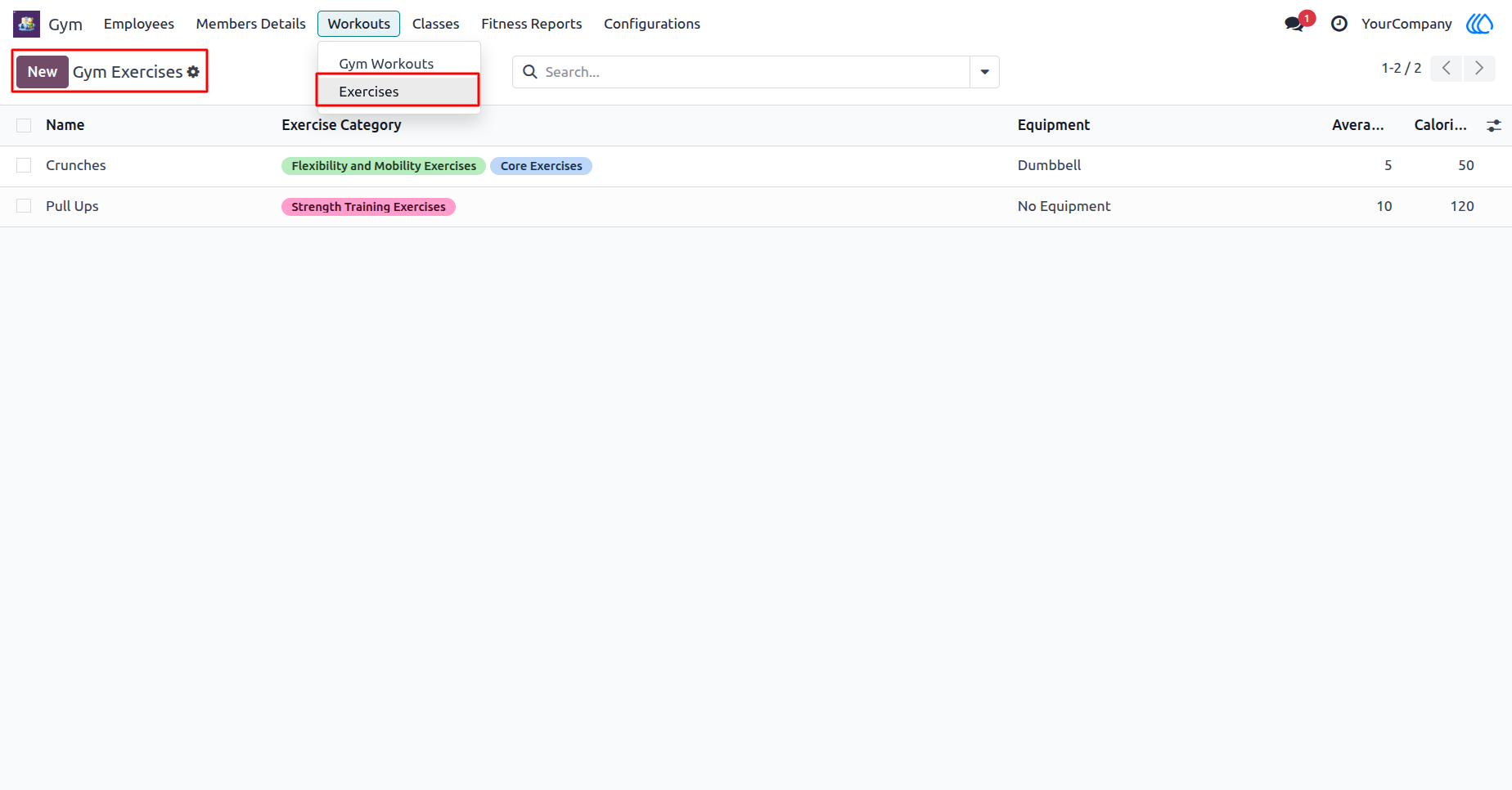Sort by the Name column header
Screen dimensions: 1512x790
(x=65, y=125)
